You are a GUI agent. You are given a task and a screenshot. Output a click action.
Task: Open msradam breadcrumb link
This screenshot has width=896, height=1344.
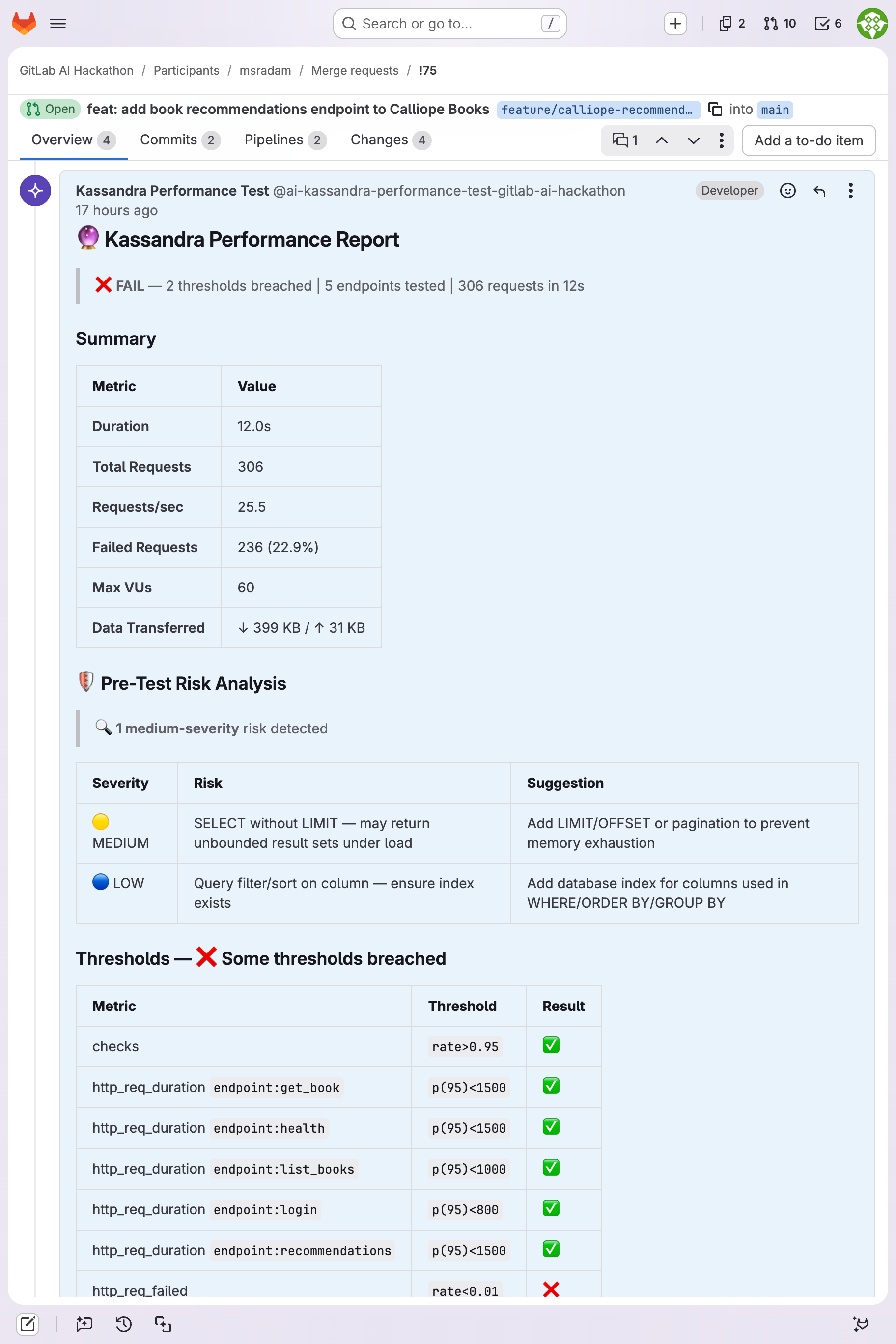[265, 70]
